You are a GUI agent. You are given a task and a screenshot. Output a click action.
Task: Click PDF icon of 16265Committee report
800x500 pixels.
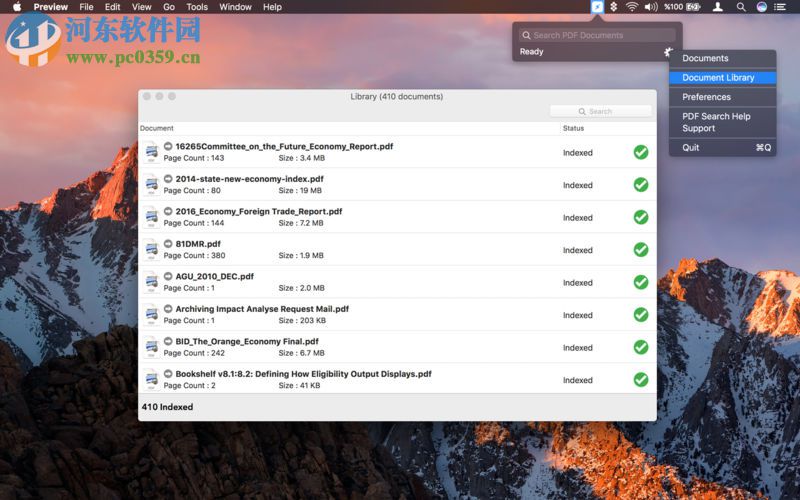152,152
